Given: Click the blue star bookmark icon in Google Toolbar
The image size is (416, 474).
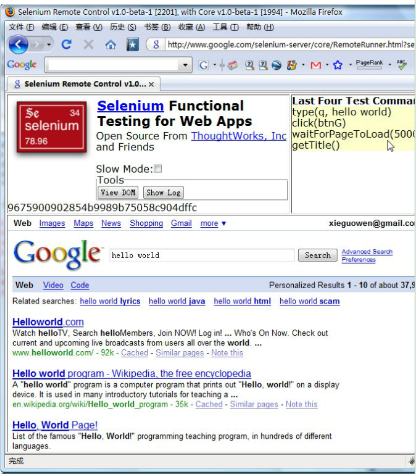Looking at the screenshot, I should coord(338,65).
